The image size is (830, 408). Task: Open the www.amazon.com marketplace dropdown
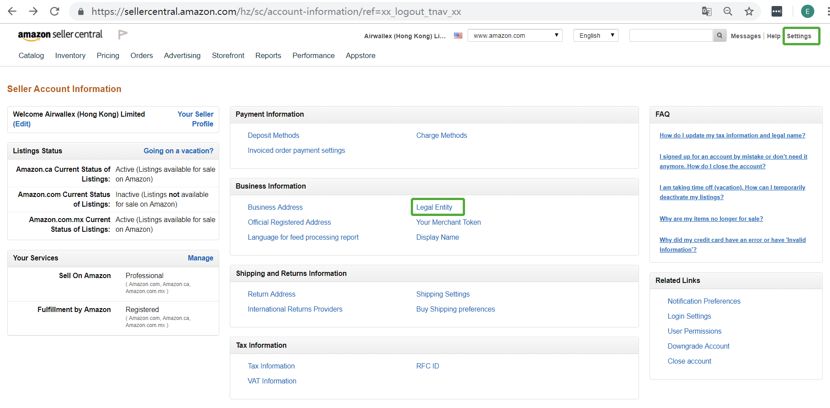tap(515, 36)
